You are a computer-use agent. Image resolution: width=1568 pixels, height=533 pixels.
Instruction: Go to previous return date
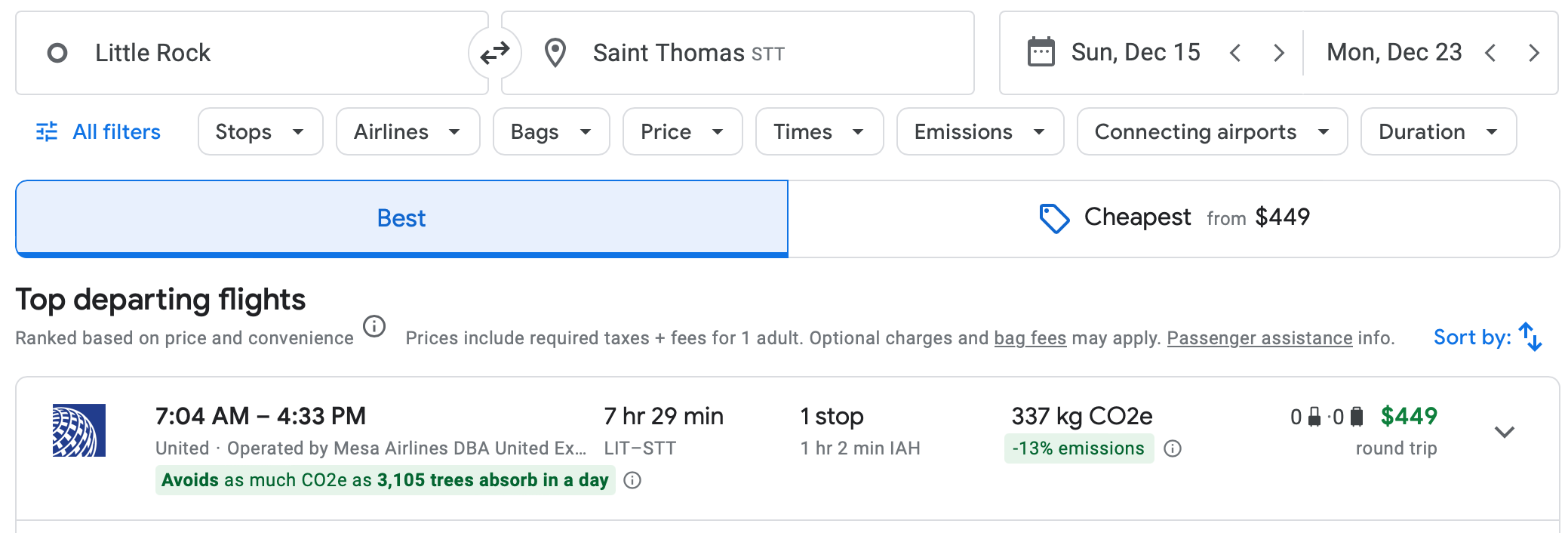(1490, 53)
